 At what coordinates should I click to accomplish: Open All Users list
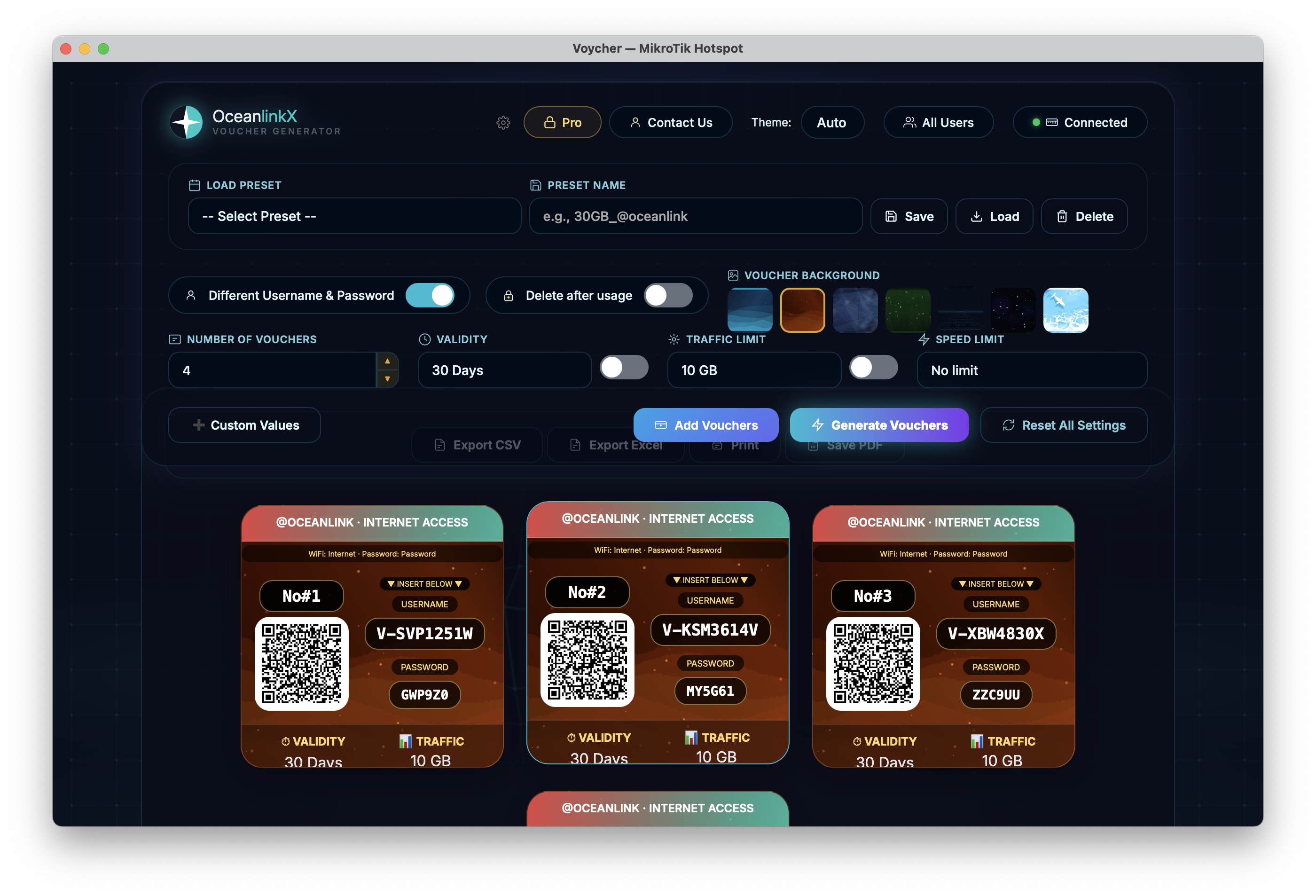[x=938, y=122]
